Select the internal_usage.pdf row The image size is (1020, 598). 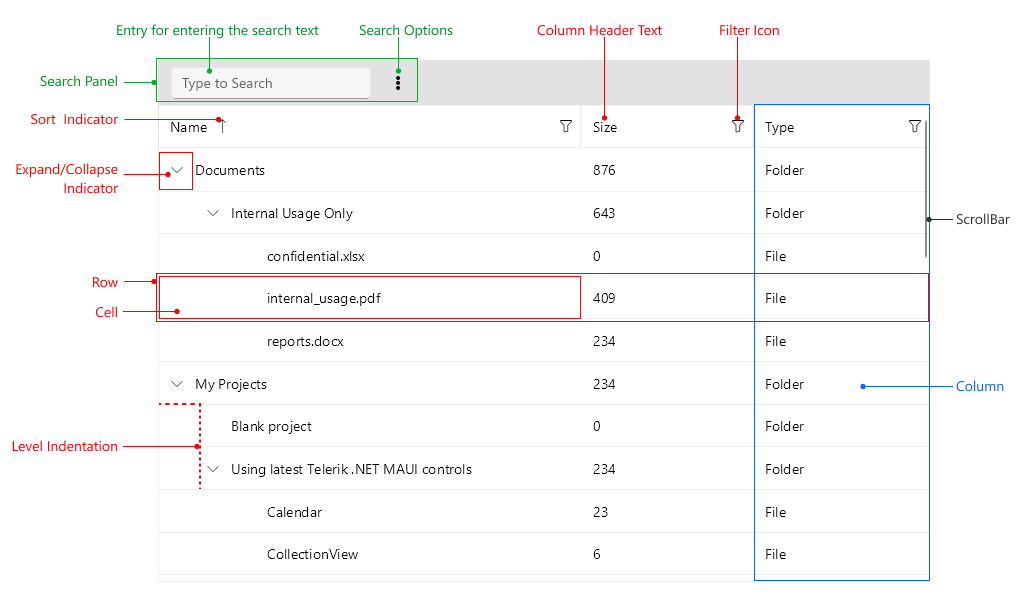[323, 298]
